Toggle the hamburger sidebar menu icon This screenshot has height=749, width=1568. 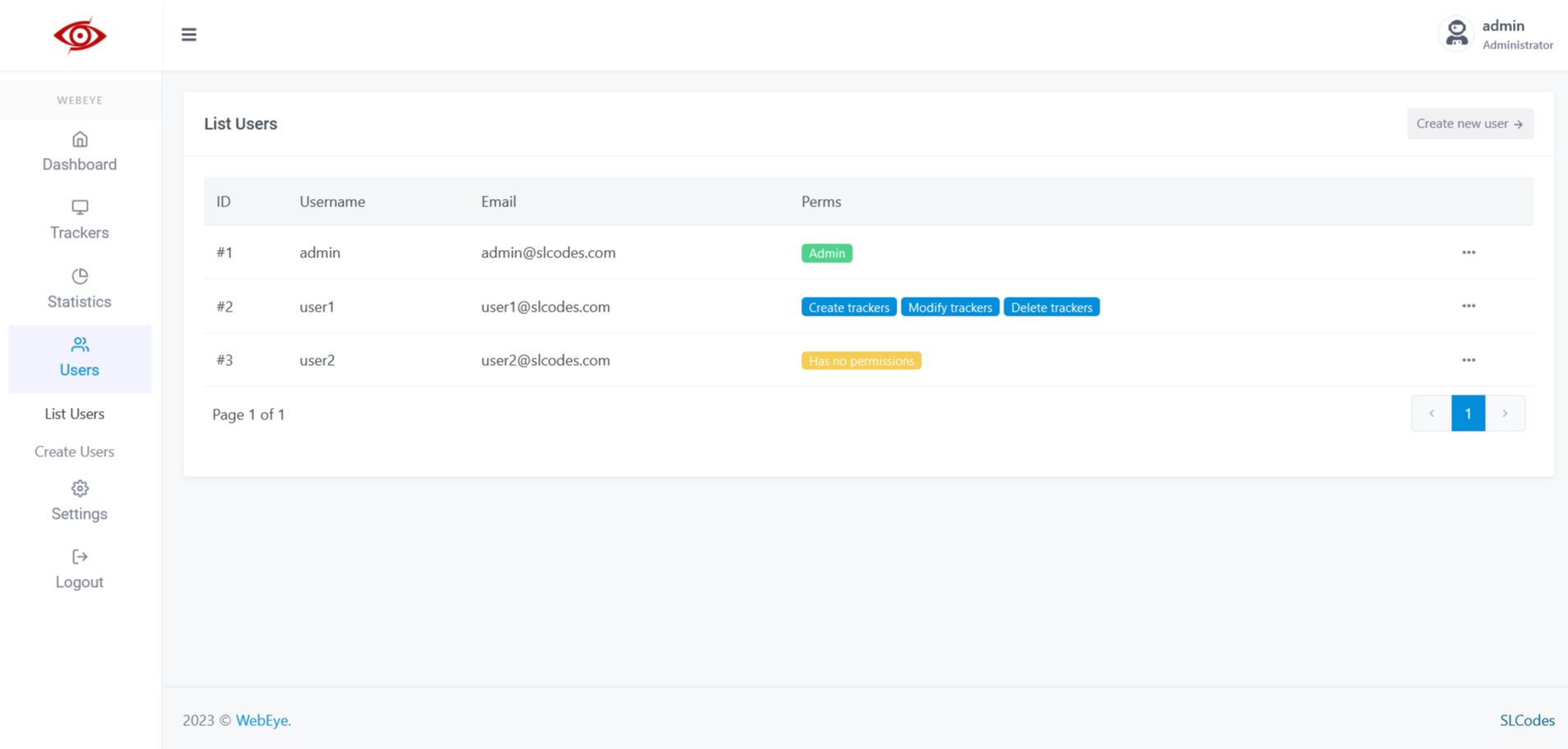189,35
